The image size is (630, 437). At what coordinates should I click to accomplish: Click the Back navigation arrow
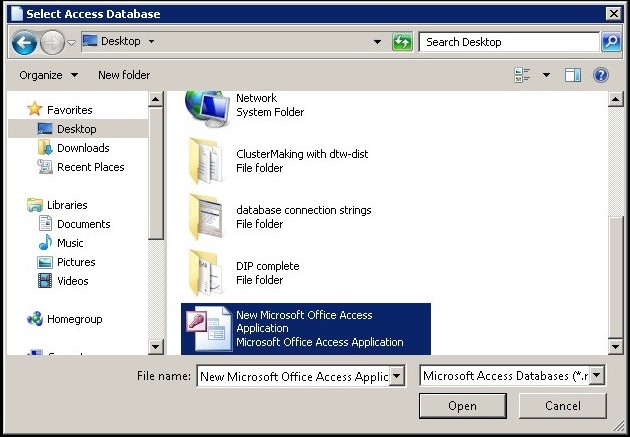(x=25, y=43)
